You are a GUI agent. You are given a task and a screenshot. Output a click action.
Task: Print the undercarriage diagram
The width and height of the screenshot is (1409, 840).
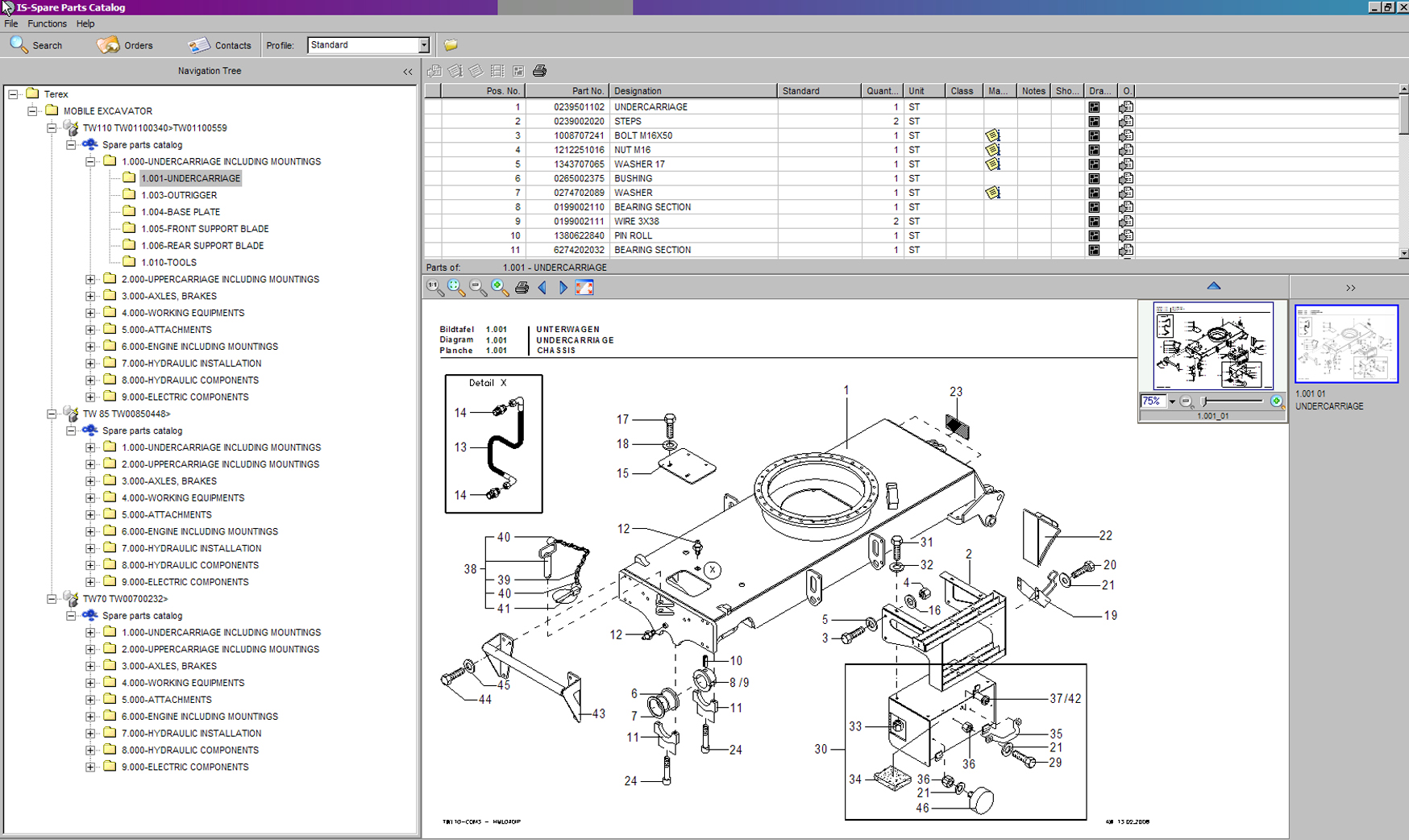(522, 288)
